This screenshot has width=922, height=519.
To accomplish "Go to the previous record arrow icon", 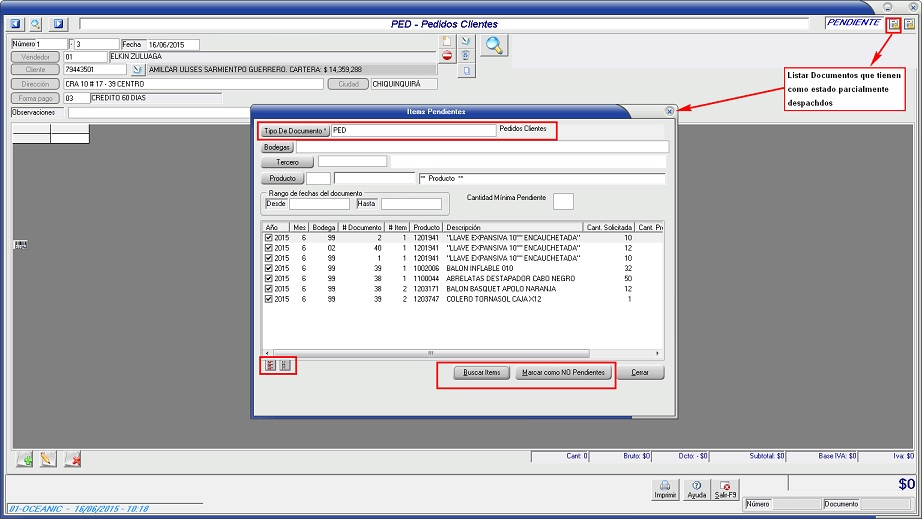I will pyautogui.click(x=16, y=23).
